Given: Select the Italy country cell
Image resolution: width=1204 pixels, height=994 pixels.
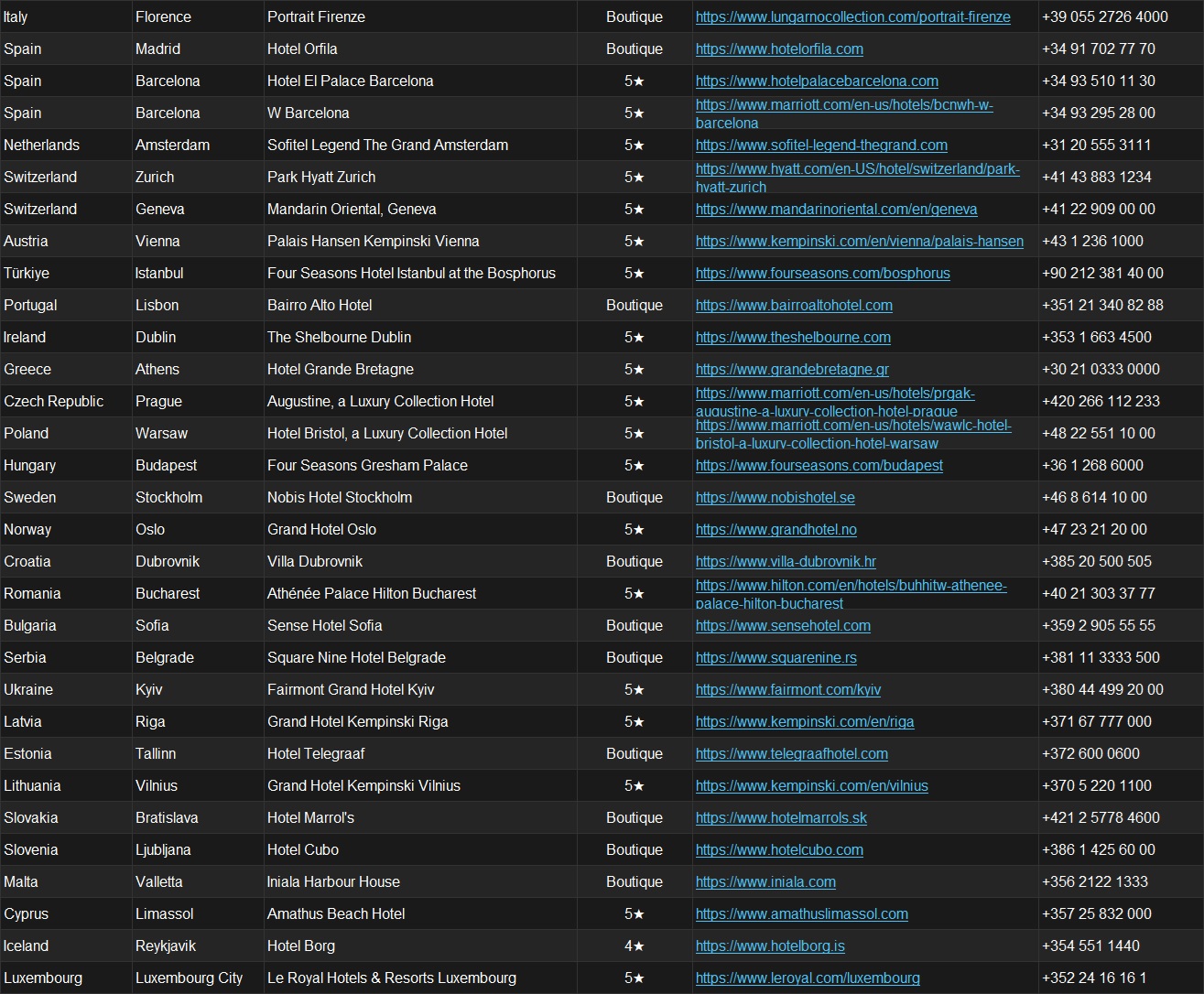Looking at the screenshot, I should 66,16.
